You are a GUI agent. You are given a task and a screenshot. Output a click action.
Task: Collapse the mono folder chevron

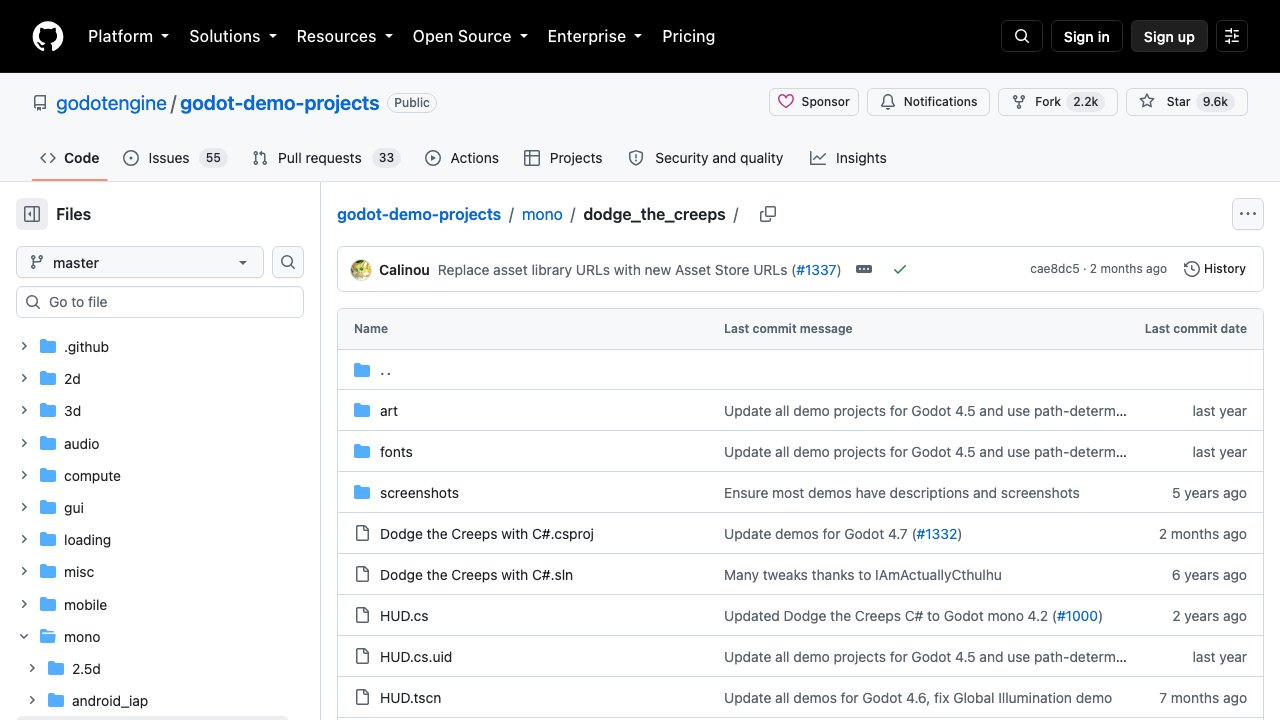tap(24, 637)
